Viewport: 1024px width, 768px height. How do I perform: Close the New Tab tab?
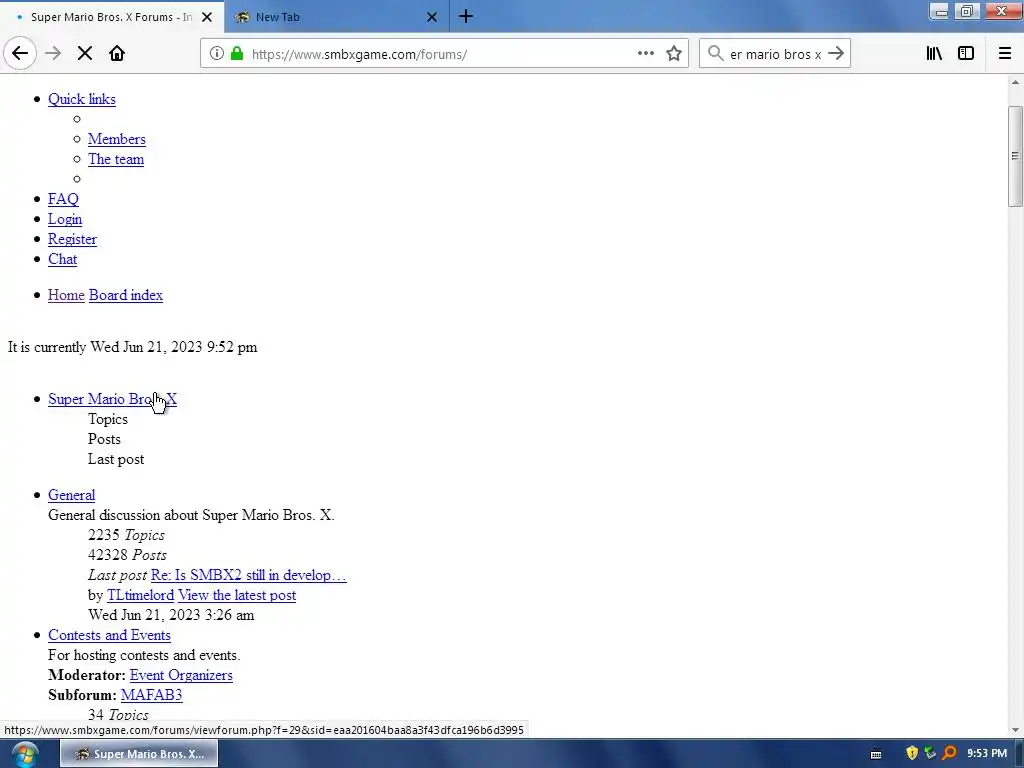tap(432, 17)
